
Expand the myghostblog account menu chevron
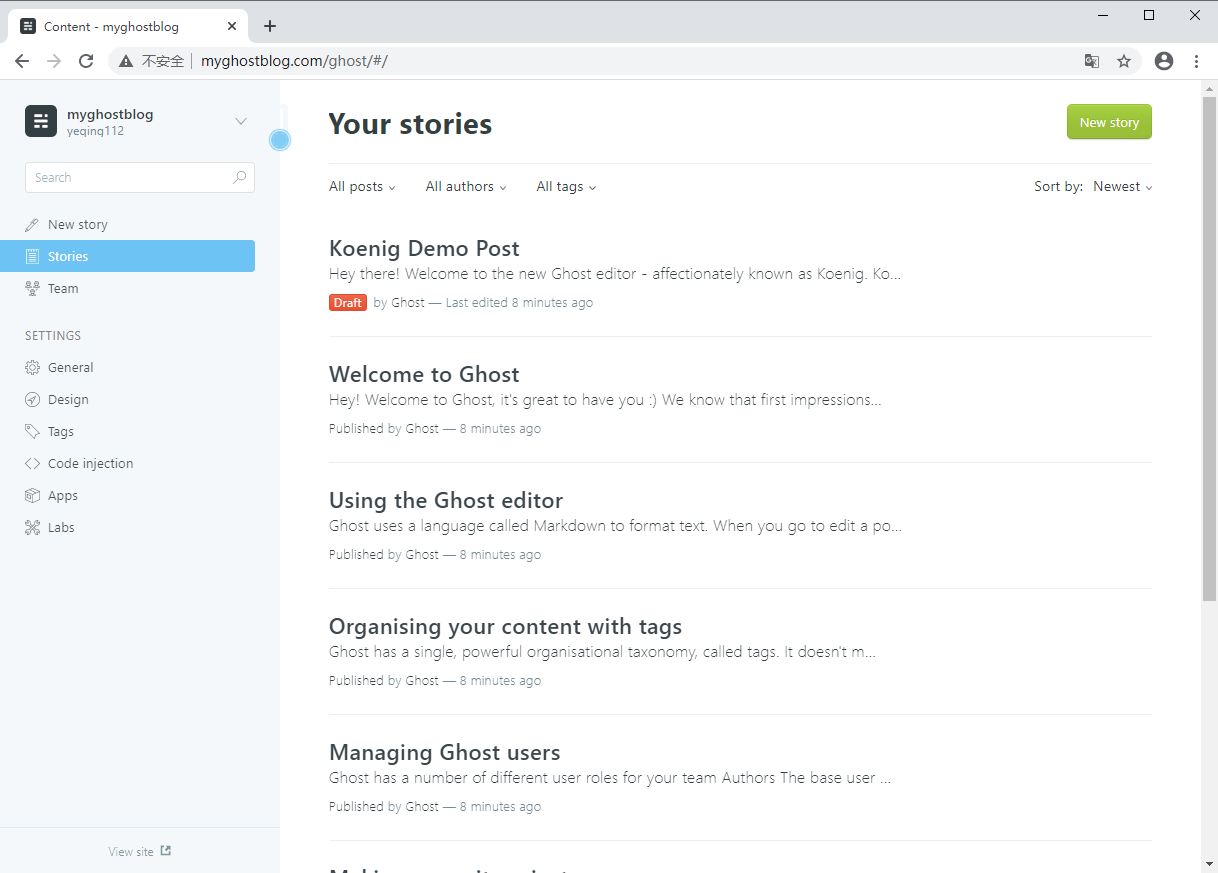(x=241, y=122)
